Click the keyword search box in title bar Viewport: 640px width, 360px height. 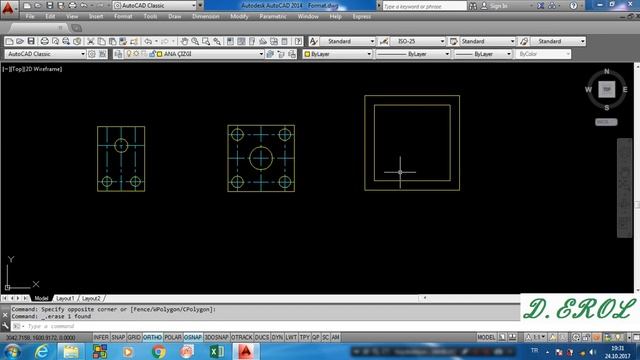tap(424, 6)
